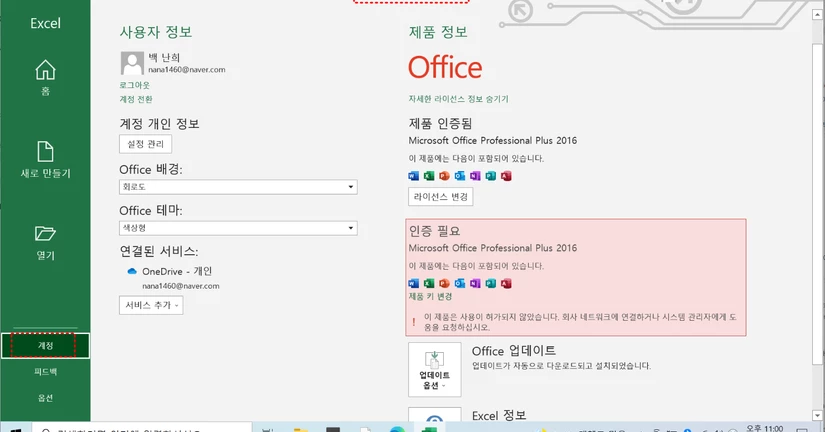The width and height of the screenshot is (825, 432).
Task: Click nana1460@naver.com under the user name
Action: coord(187,69)
